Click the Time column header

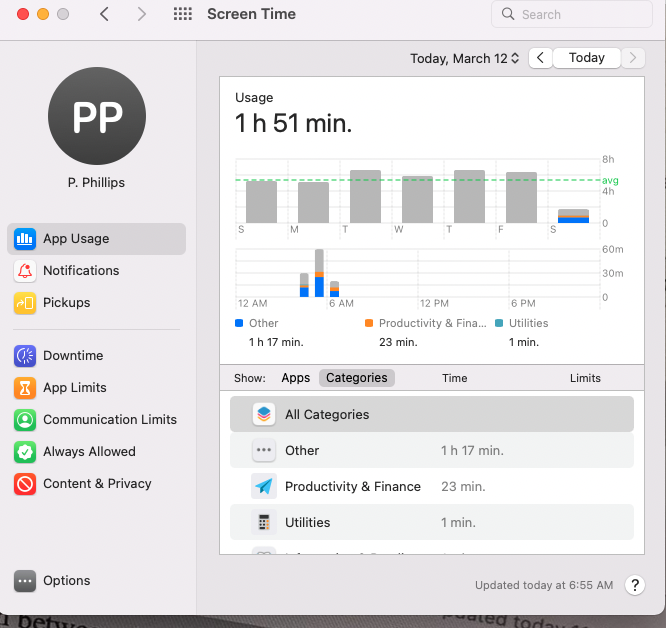coord(454,378)
